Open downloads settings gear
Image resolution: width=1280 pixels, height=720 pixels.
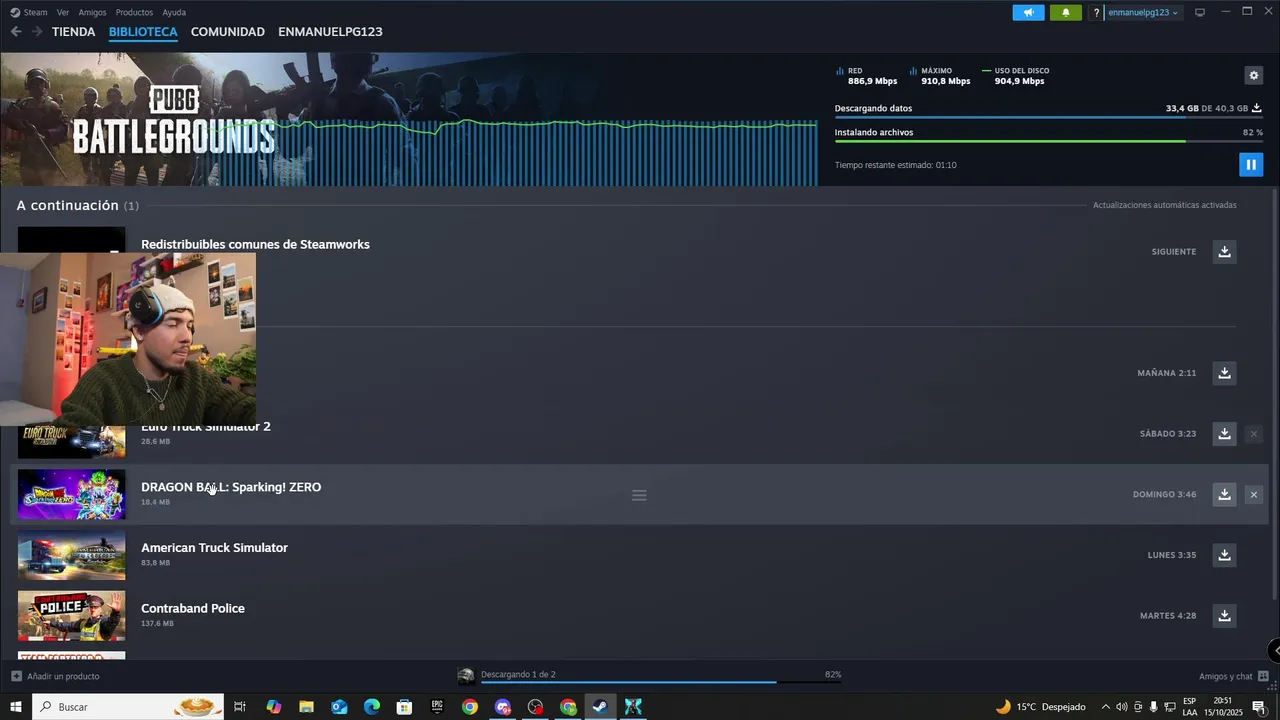[x=1254, y=75]
